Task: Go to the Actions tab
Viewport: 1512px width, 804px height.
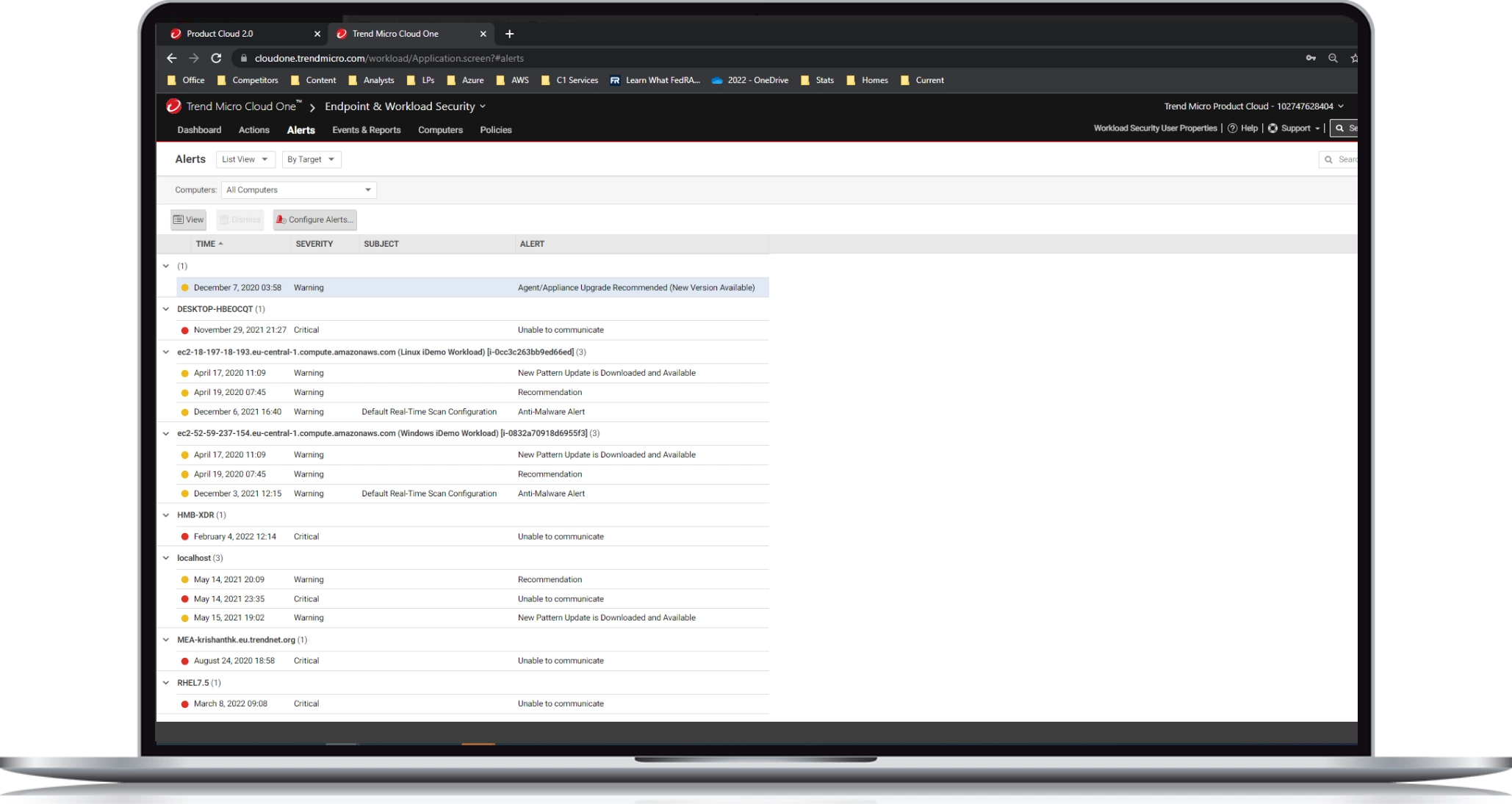Action: 254,130
